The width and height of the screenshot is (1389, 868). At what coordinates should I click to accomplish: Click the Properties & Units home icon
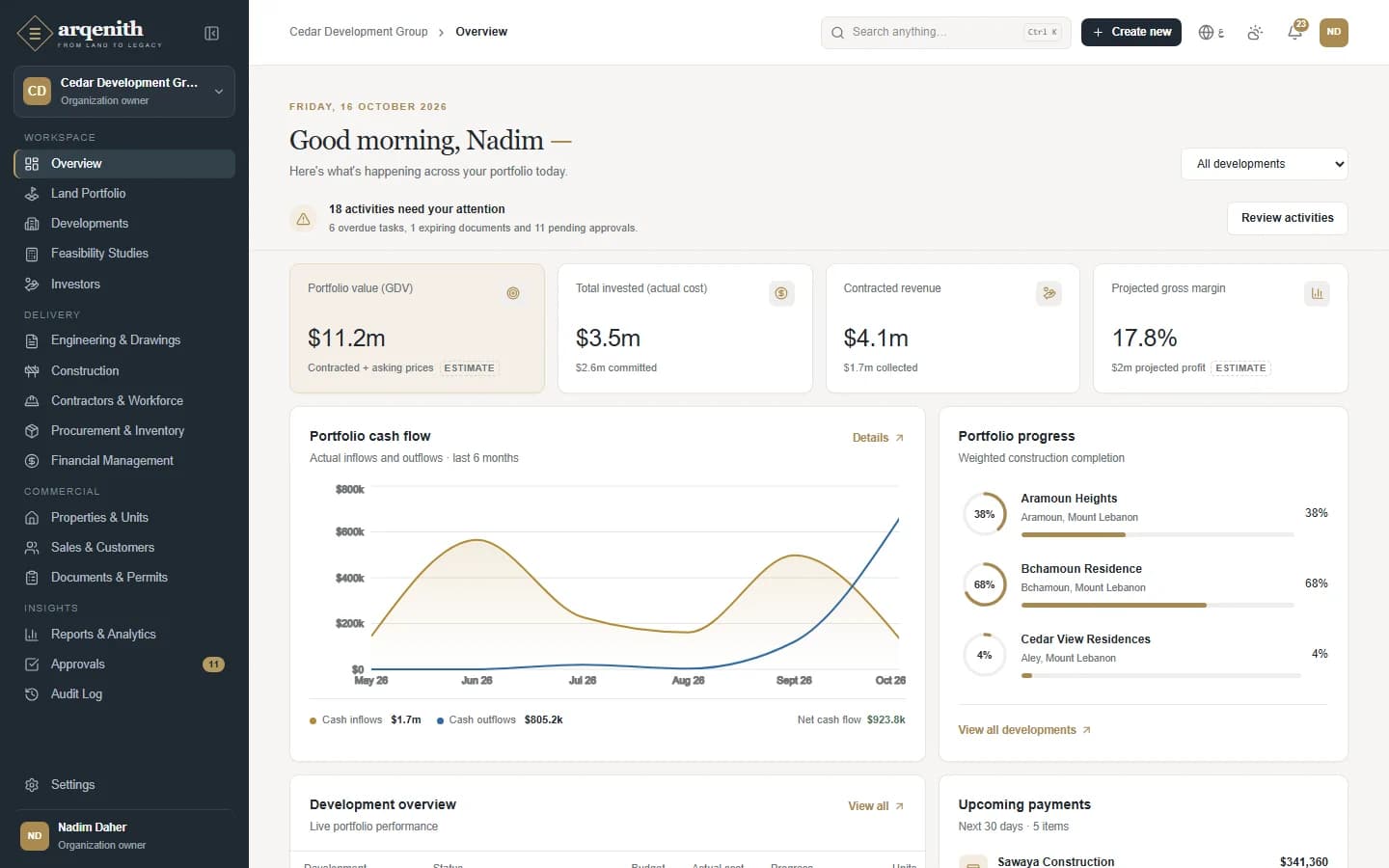point(32,518)
